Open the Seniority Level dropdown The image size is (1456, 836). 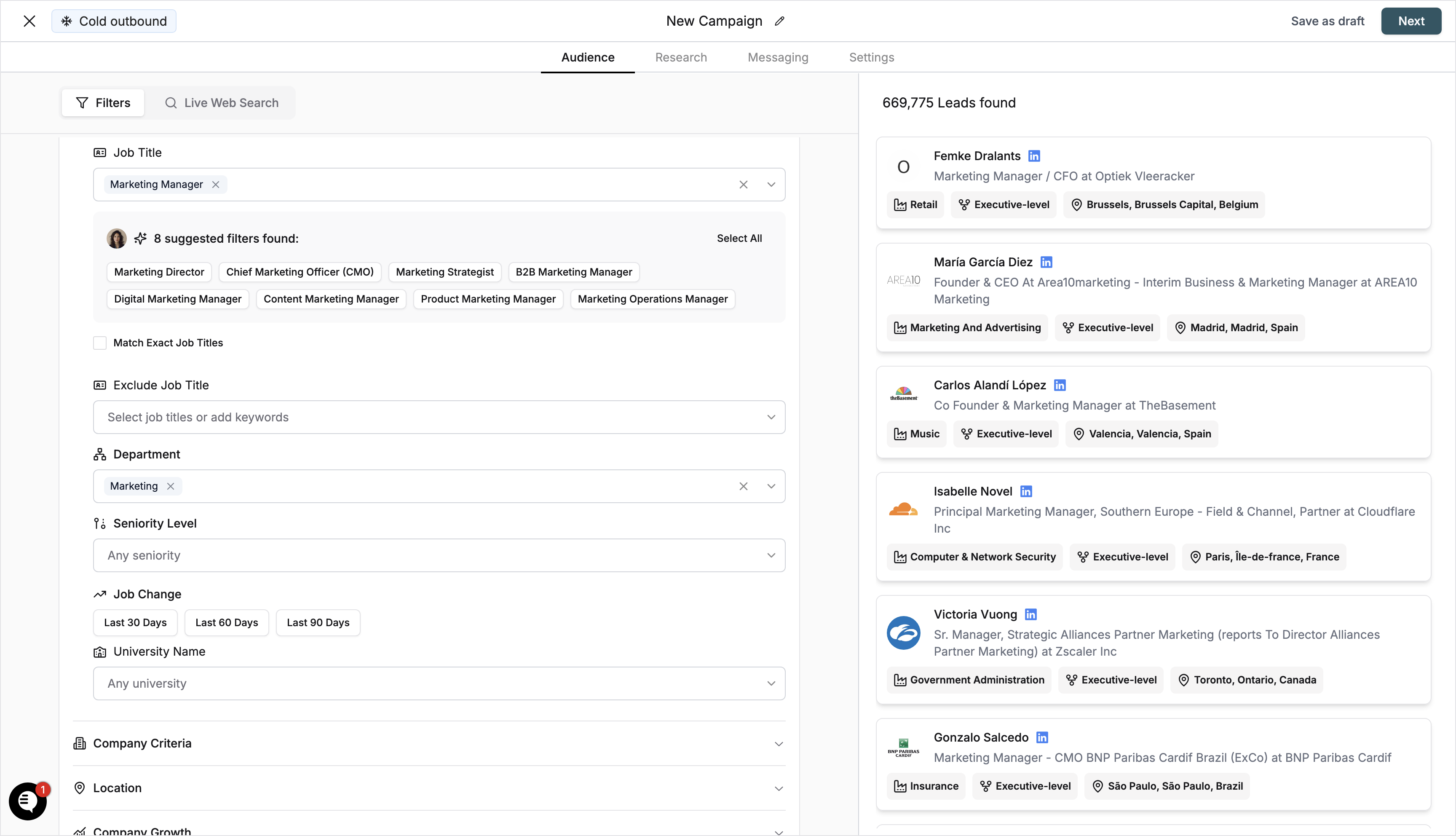click(x=771, y=555)
